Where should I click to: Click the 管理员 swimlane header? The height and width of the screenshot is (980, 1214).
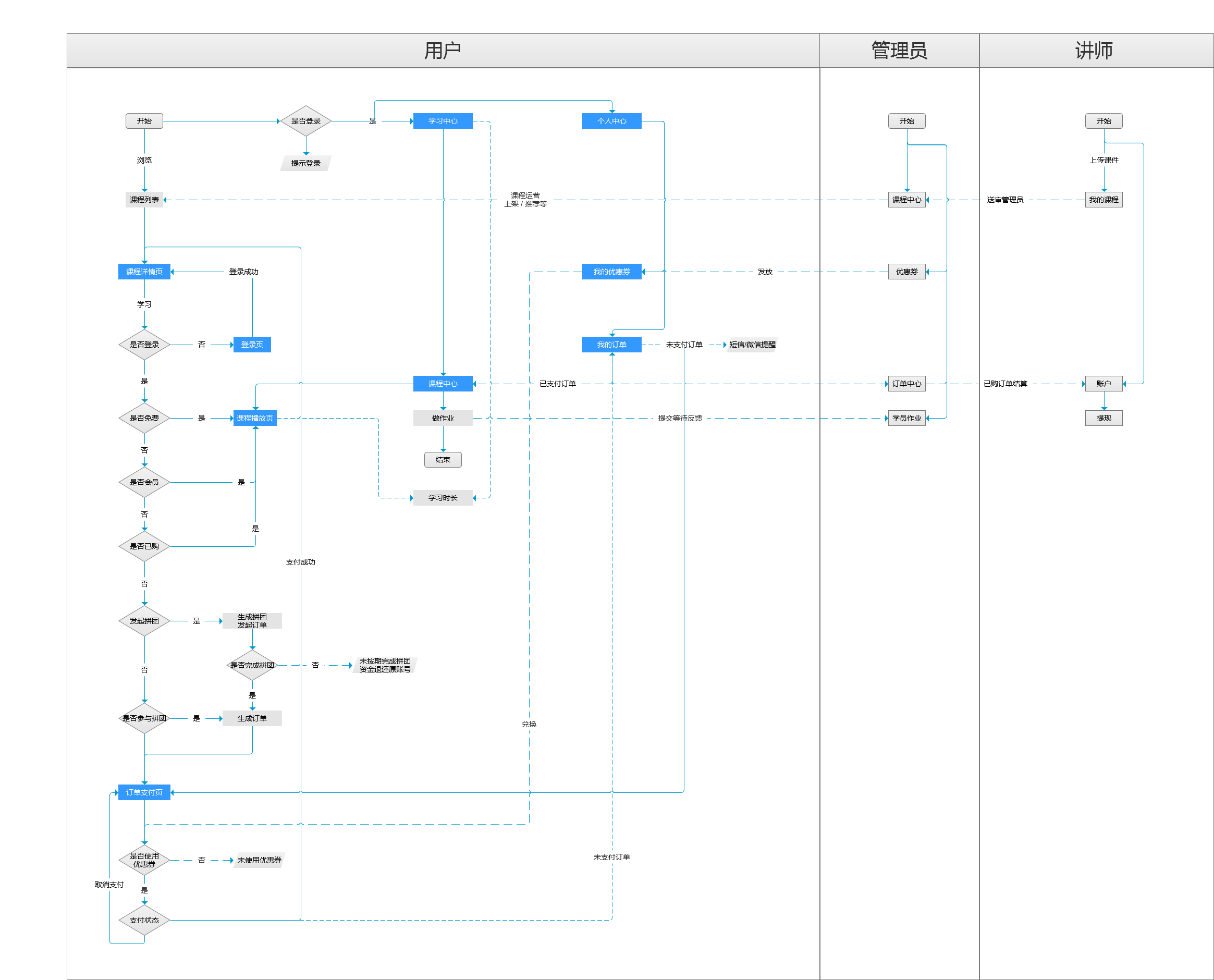[x=899, y=51]
